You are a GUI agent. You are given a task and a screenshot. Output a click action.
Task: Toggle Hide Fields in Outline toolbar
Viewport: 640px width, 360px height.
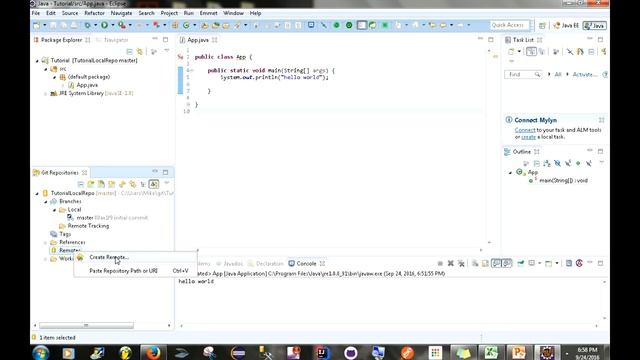pos(558,164)
